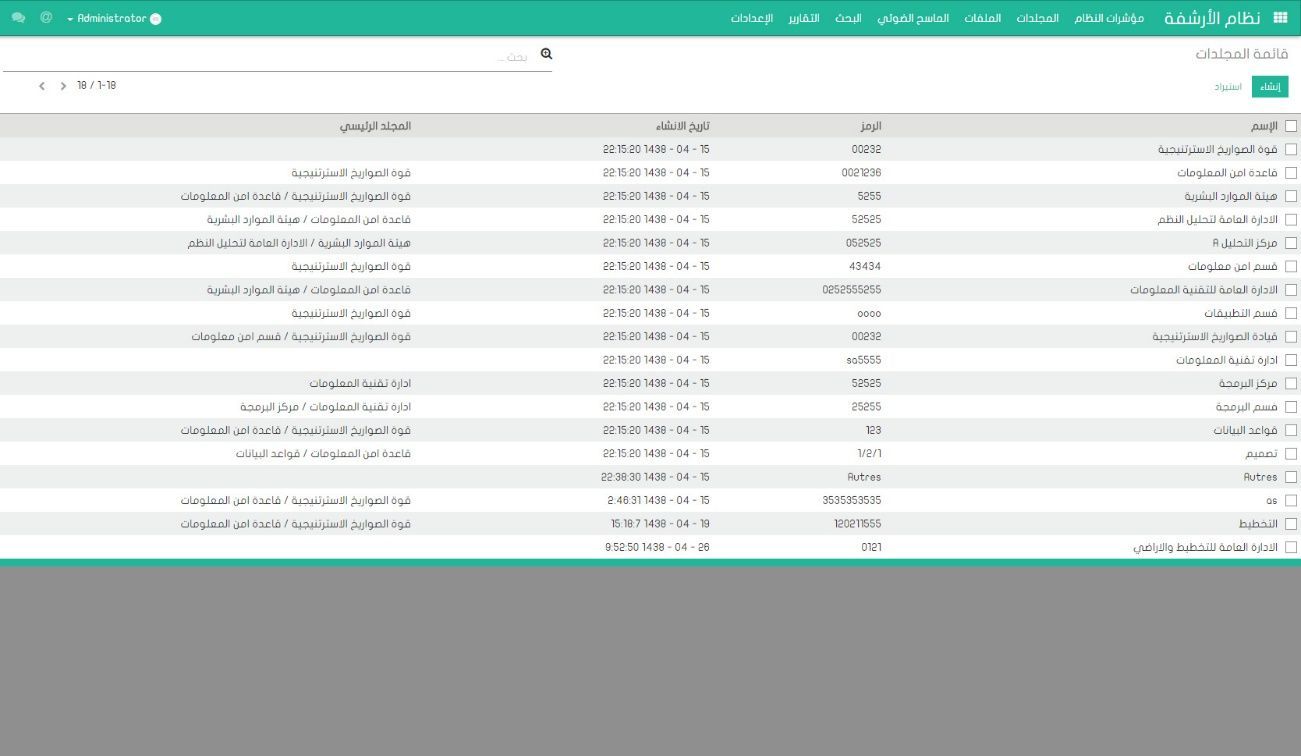The height and width of the screenshot is (756, 1301).
Task: Click the code cell 0252555255
Action: tap(852, 290)
